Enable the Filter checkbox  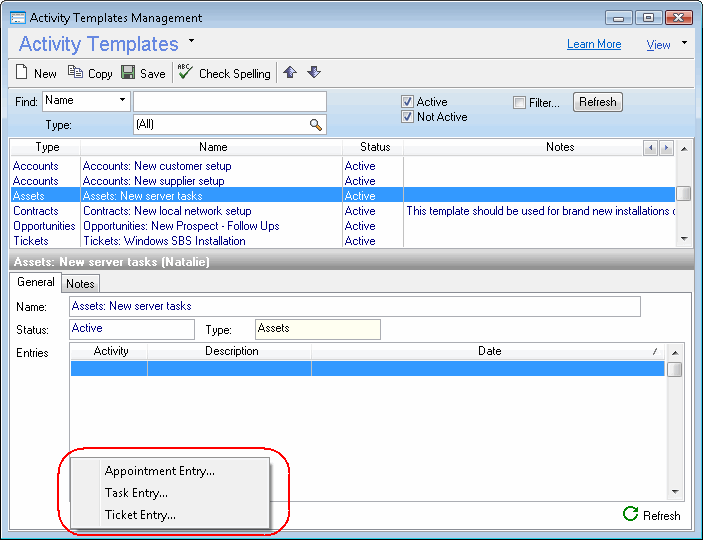519,102
